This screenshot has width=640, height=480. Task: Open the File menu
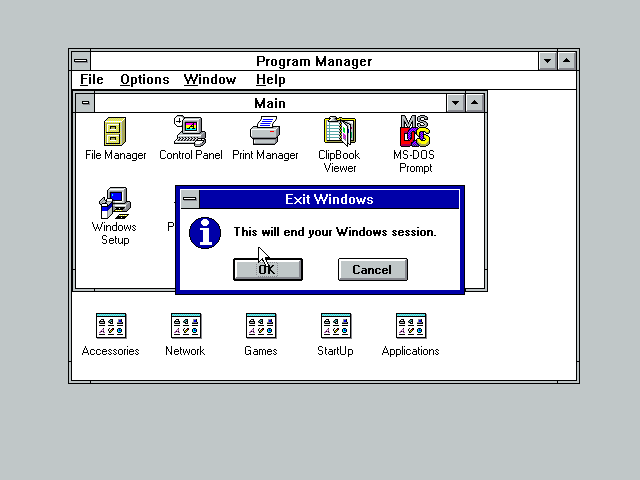91,80
